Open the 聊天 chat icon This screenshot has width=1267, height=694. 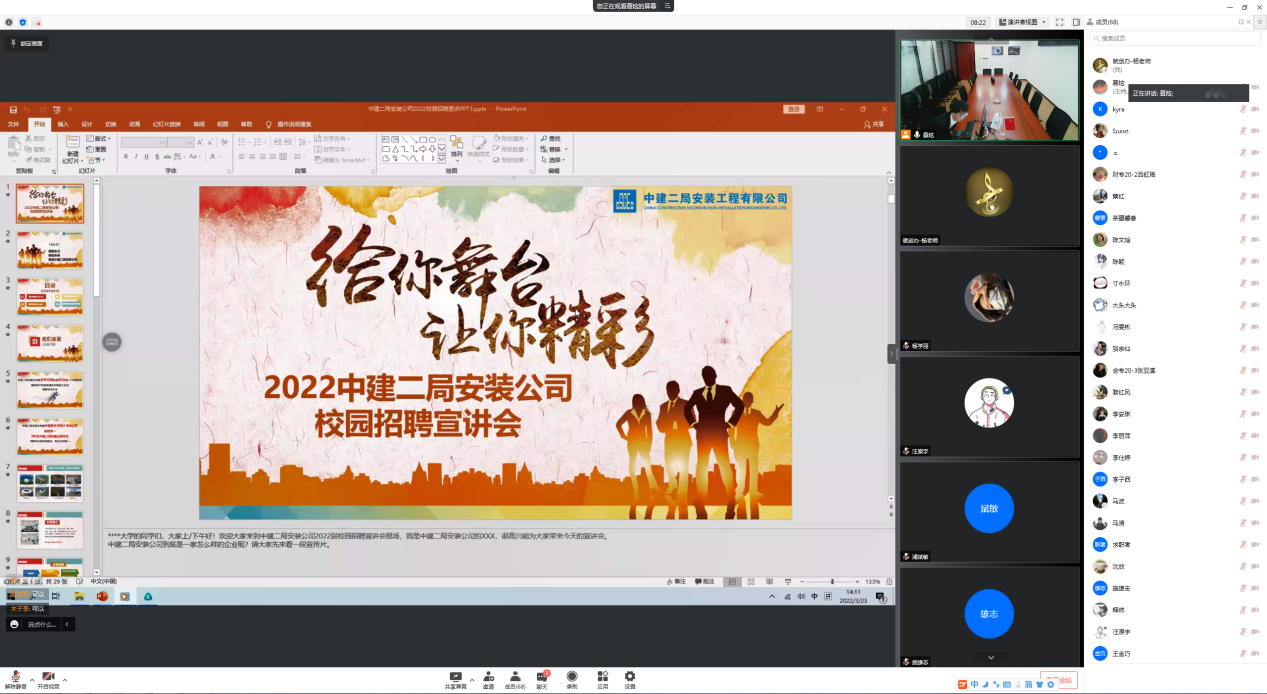(542, 676)
